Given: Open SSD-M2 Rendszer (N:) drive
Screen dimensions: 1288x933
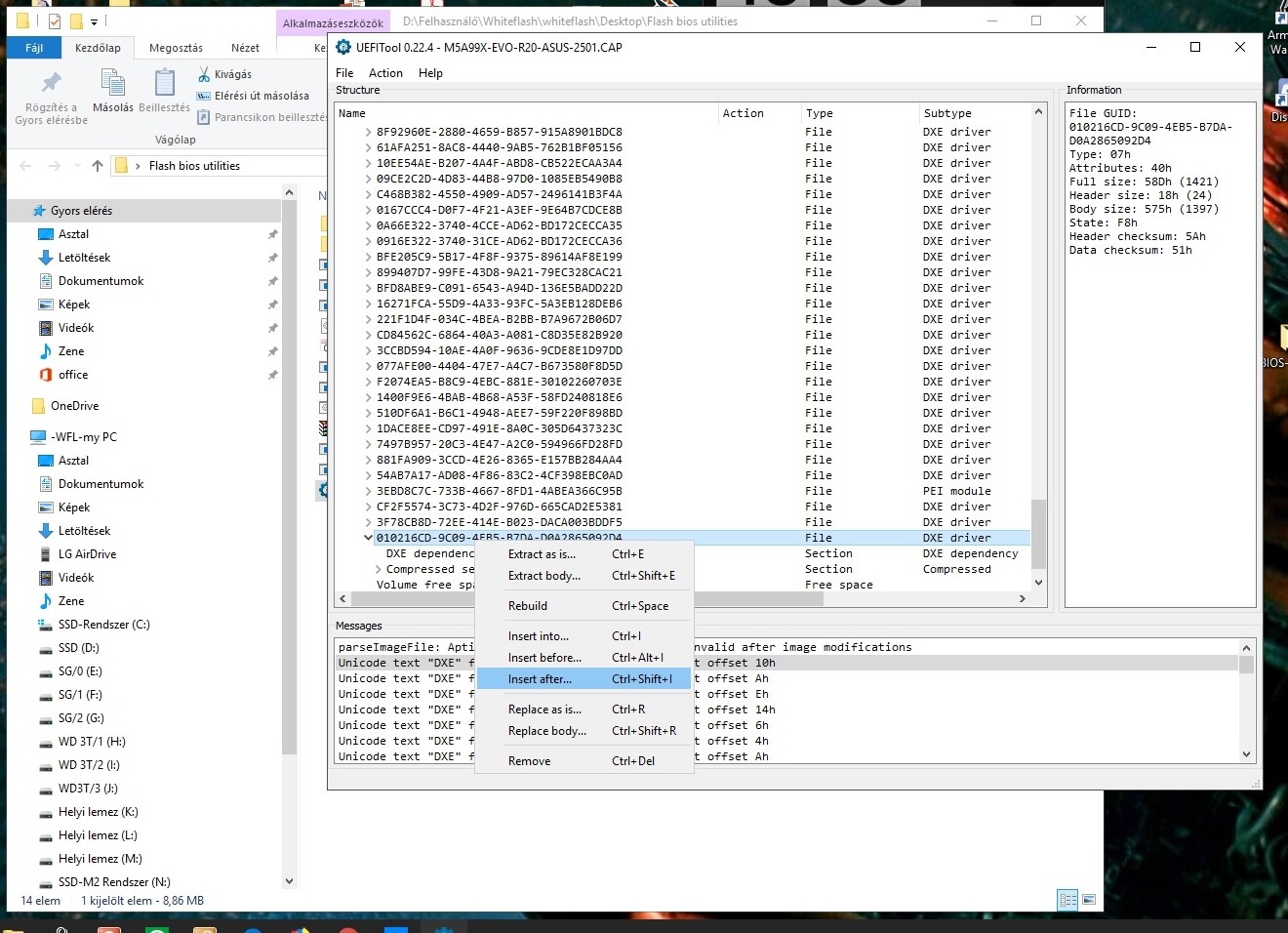Looking at the screenshot, I should click(x=113, y=882).
